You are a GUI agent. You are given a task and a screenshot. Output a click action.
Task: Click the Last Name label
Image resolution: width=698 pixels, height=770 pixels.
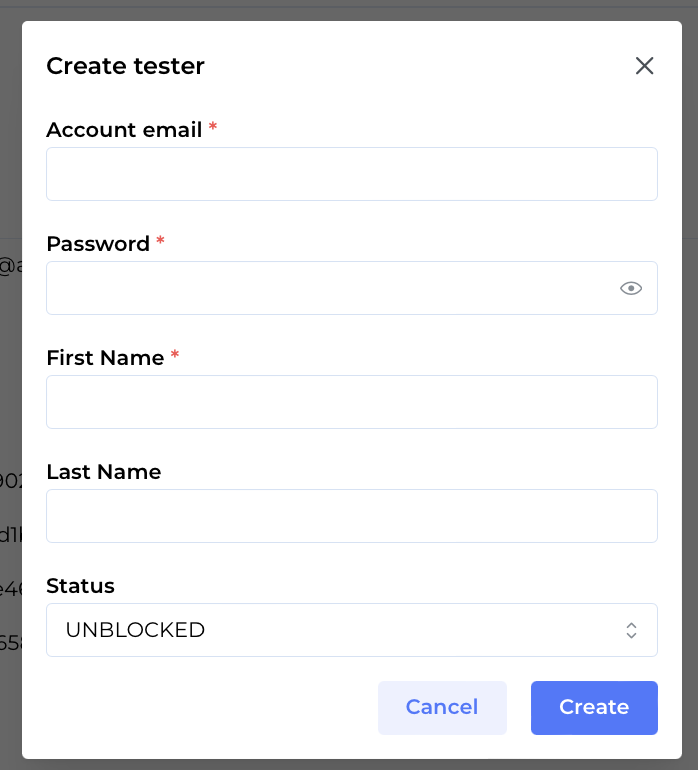pyautogui.click(x=104, y=472)
